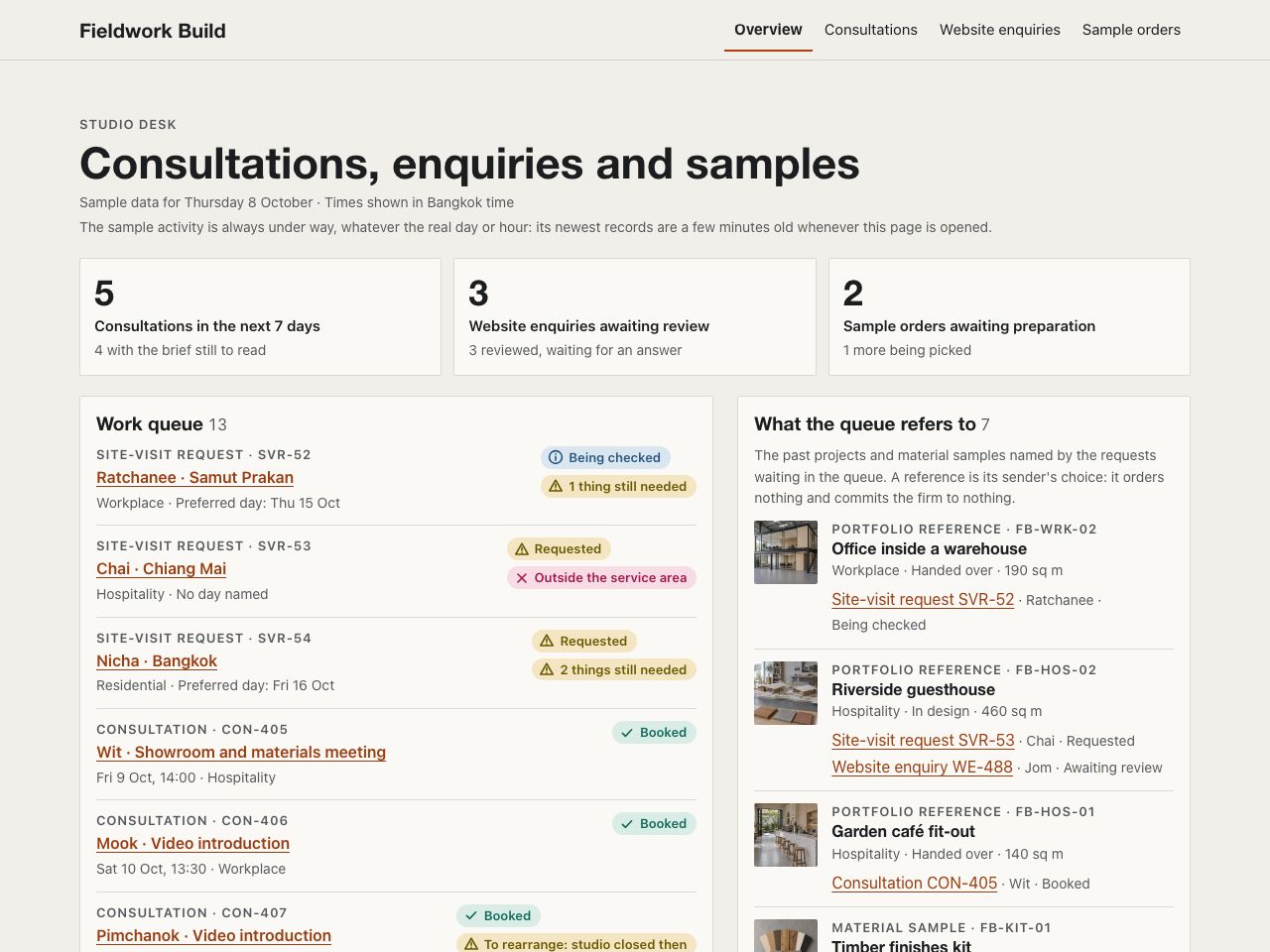Open Website enquiry WE-488 link
The image size is (1270, 952).
click(922, 767)
